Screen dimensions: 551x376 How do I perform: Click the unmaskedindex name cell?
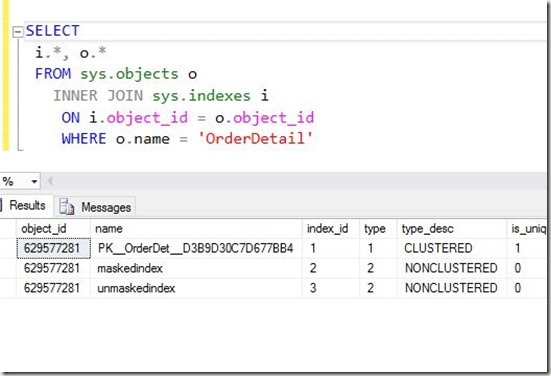[196, 289]
